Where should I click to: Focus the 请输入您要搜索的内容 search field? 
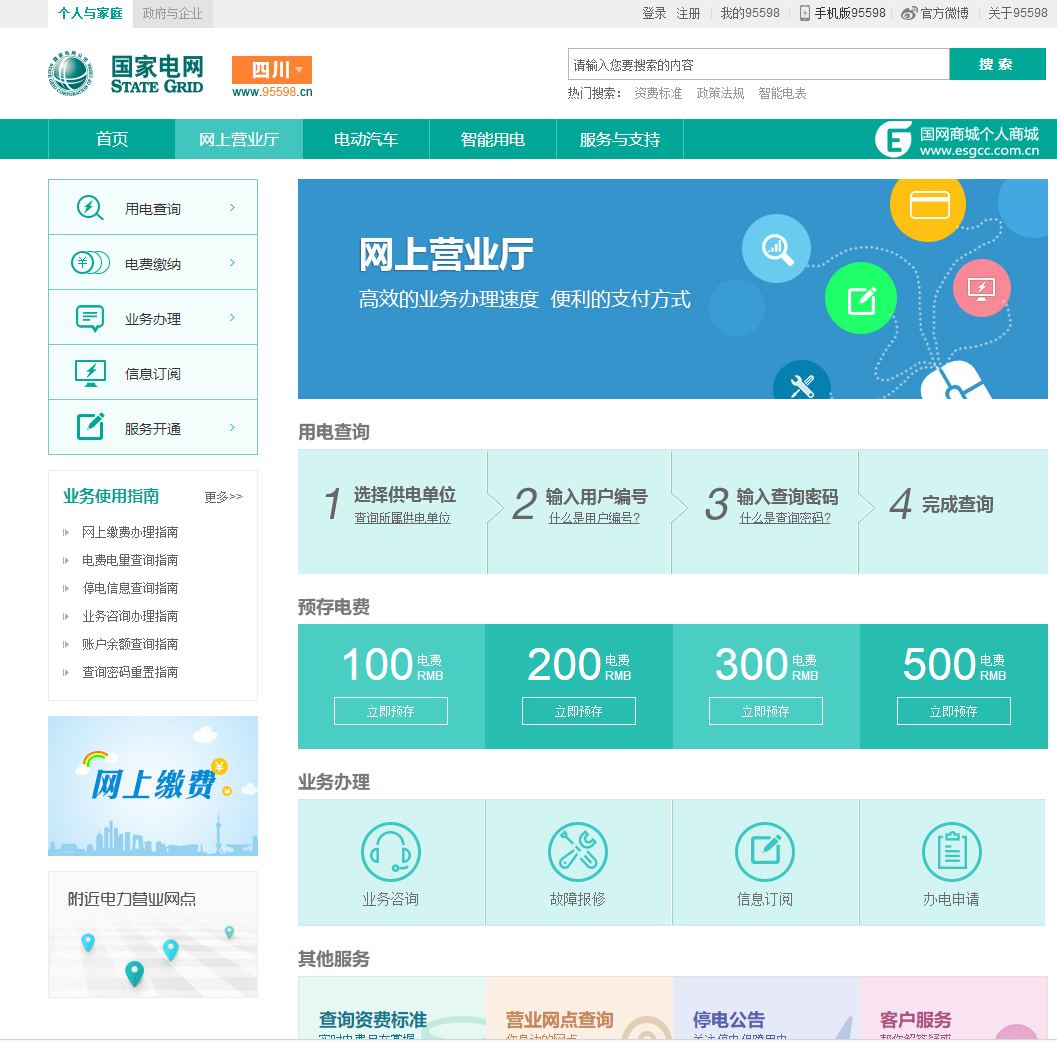point(758,64)
